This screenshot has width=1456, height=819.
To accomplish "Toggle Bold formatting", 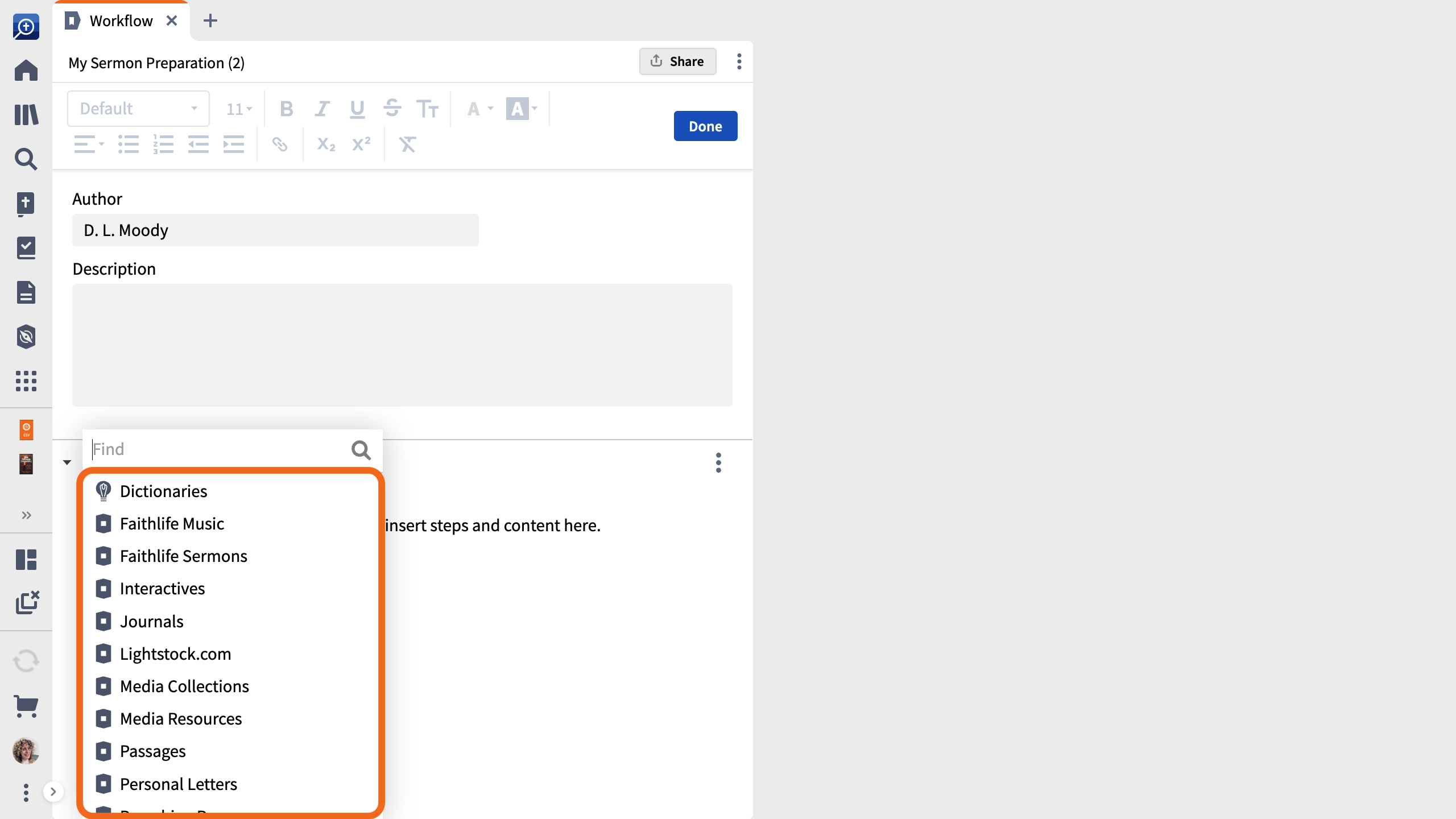I will [287, 109].
